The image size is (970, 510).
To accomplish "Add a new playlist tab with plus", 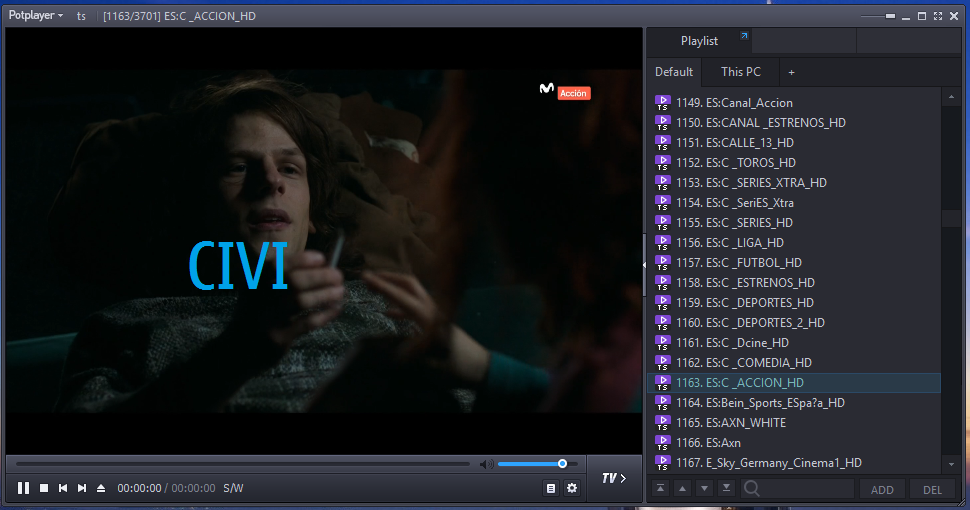I will pyautogui.click(x=791, y=72).
